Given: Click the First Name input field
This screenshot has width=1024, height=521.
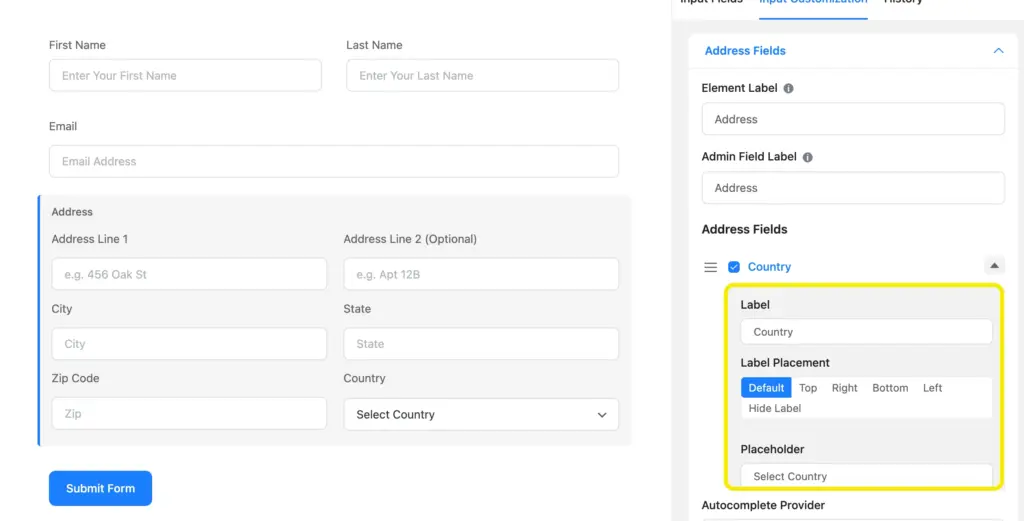Looking at the screenshot, I should coord(185,76).
